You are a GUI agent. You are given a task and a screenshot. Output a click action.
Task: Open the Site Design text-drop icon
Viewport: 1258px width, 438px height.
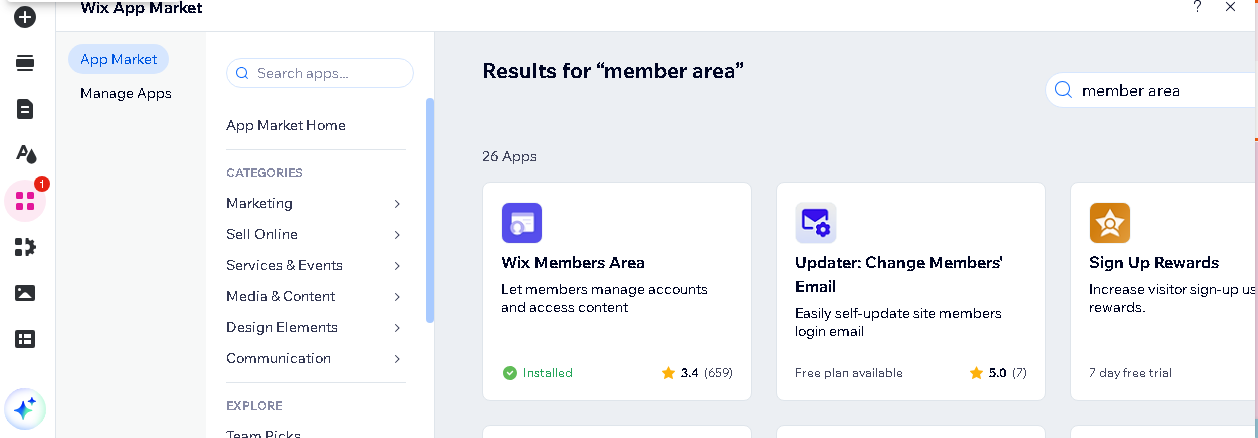pyautogui.click(x=25, y=154)
